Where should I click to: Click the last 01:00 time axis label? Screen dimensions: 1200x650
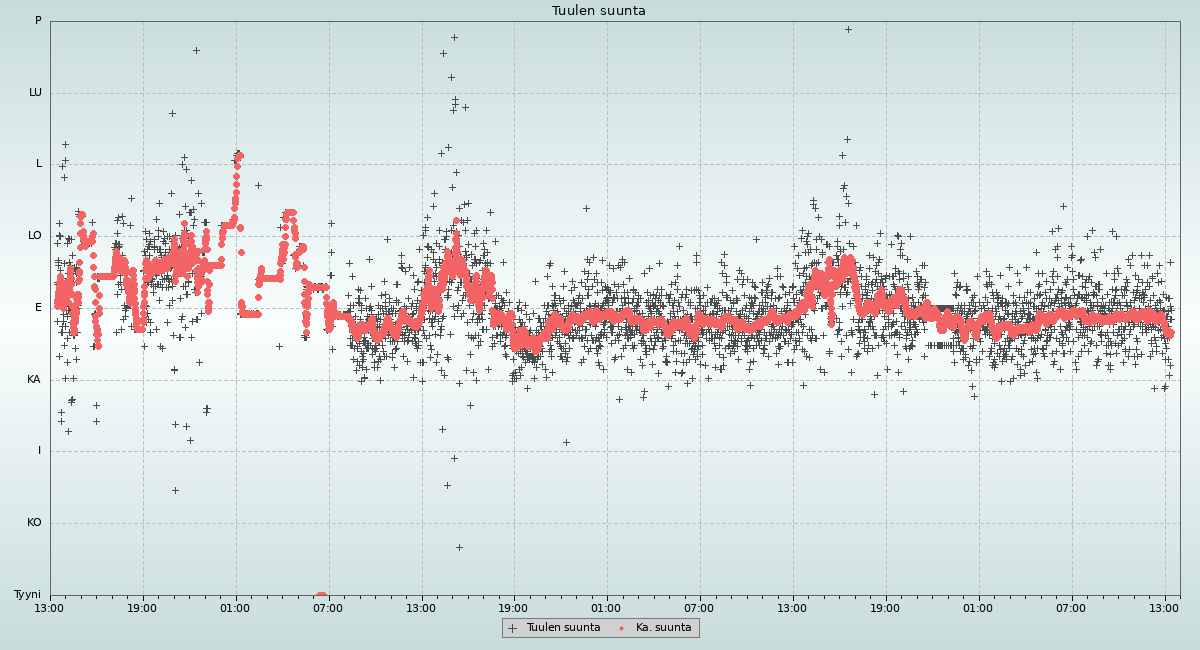click(x=978, y=607)
